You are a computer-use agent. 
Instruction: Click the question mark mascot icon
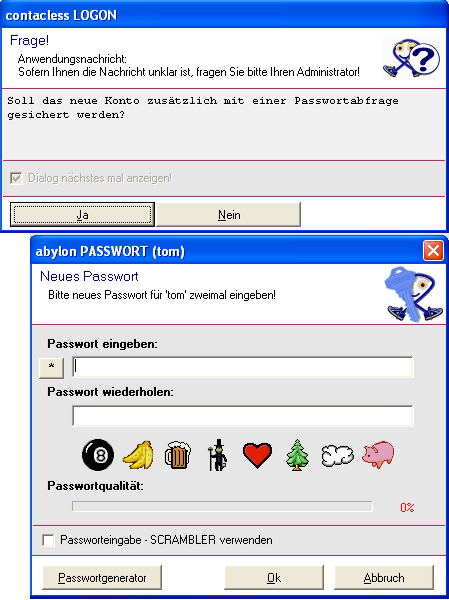[411, 59]
